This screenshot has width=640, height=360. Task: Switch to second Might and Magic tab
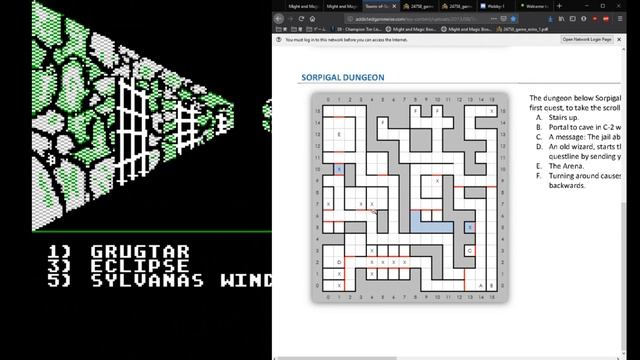coord(342,6)
